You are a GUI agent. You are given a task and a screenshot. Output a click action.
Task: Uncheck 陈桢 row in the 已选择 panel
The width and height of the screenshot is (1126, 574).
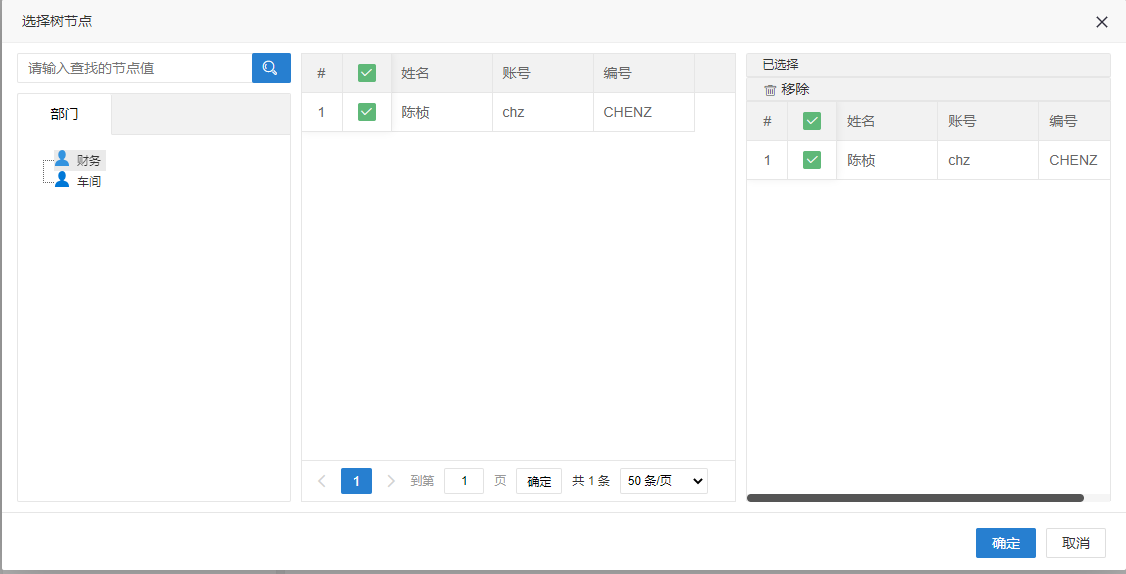(812, 160)
